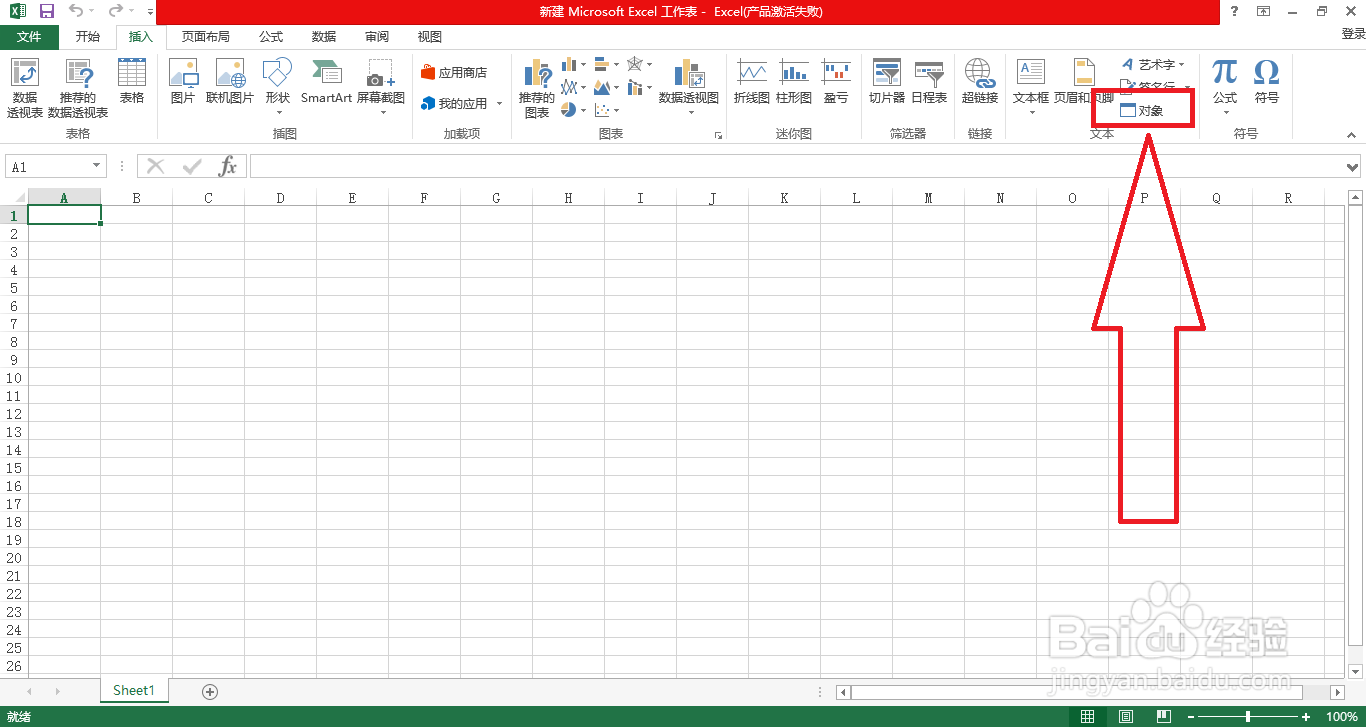Image resolution: width=1366 pixels, height=727 pixels.
Task: Insert a Table (表格)
Action: click(x=132, y=82)
